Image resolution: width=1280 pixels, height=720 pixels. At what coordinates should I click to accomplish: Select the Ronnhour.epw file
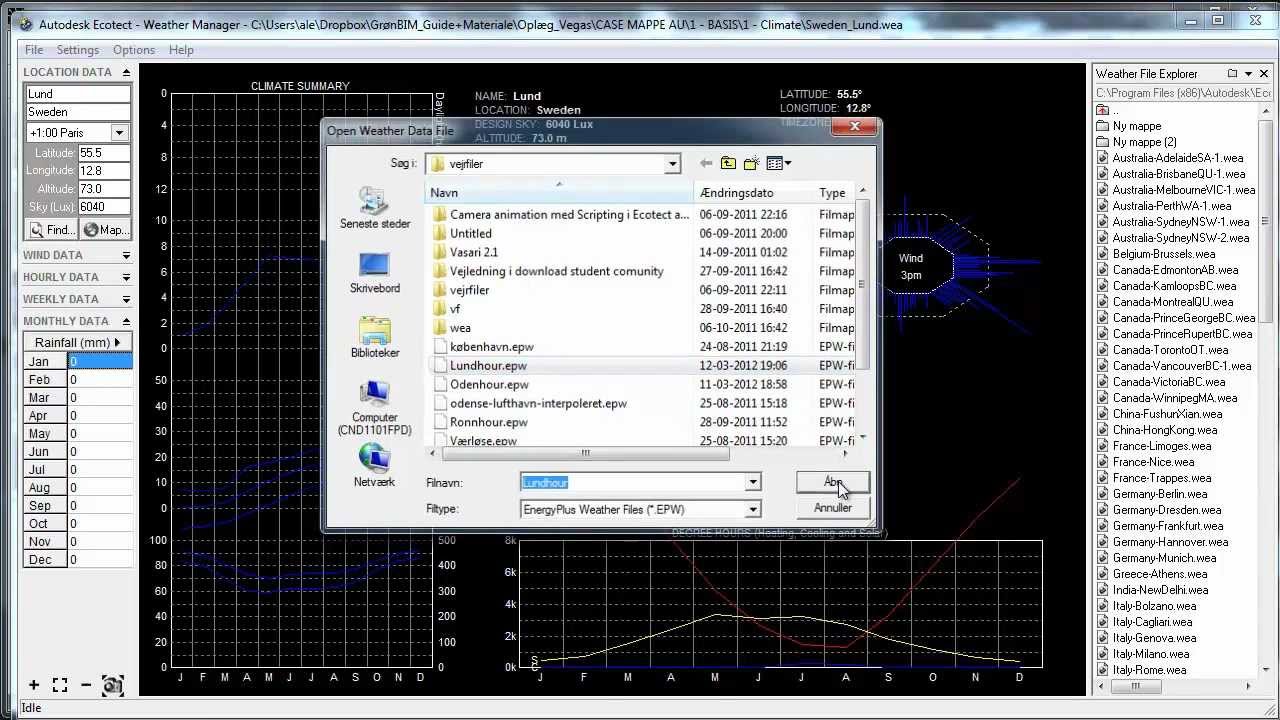click(x=488, y=422)
